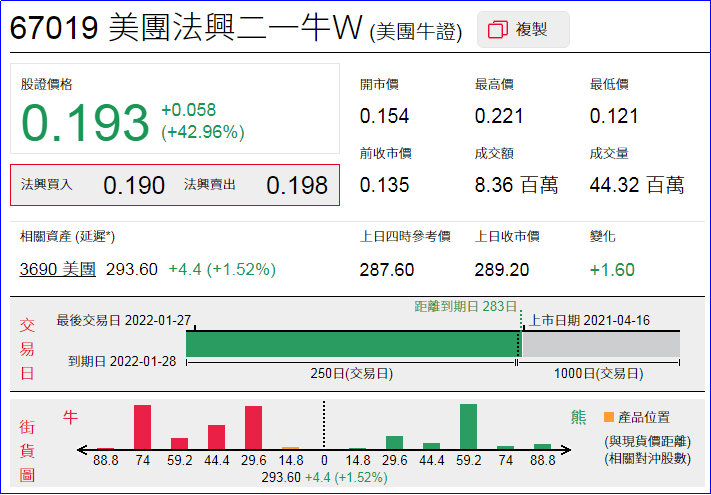
Task: Click the red bull bar at 29.6
Action: (x=253, y=427)
